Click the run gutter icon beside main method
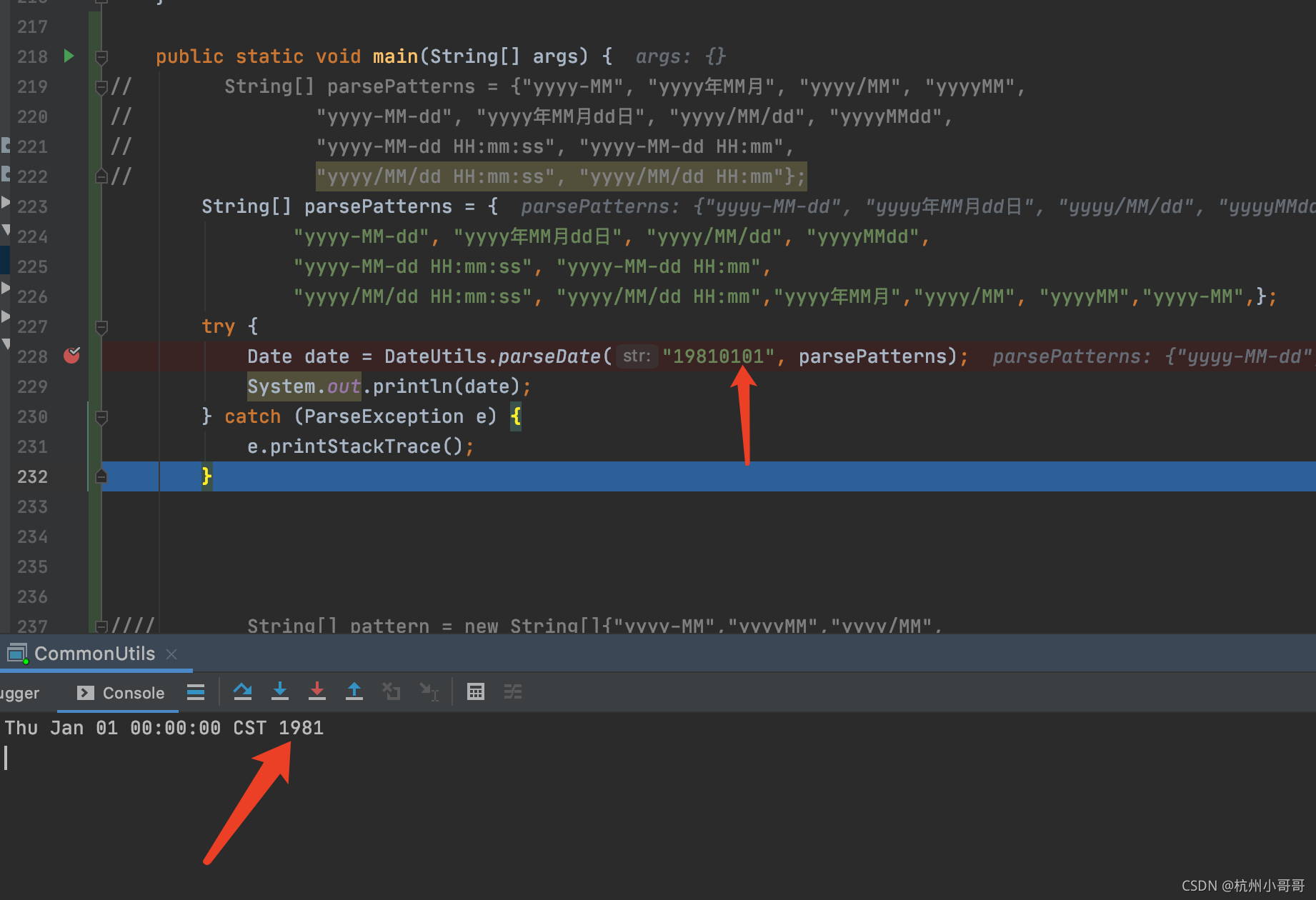Screen dimensions: 1316x900 point(69,56)
